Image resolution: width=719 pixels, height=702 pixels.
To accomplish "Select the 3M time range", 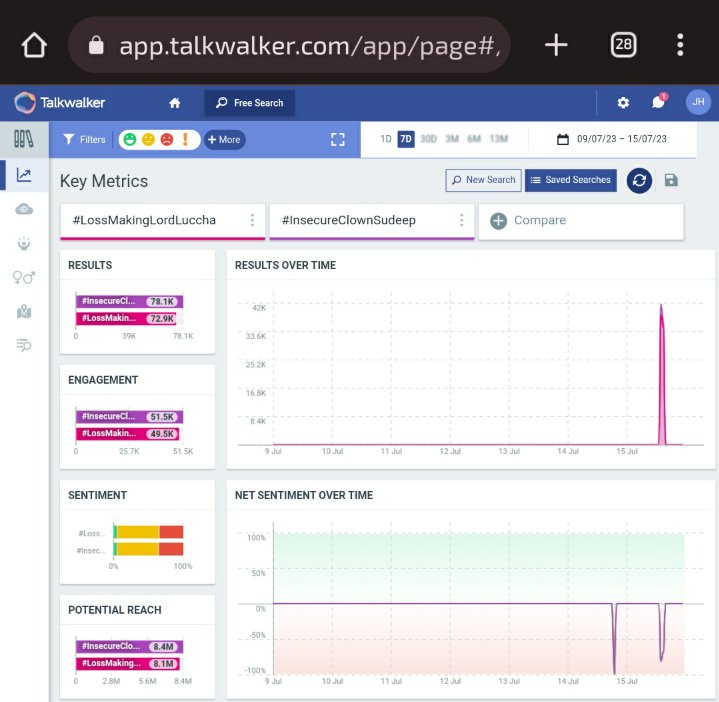I will tap(452, 139).
